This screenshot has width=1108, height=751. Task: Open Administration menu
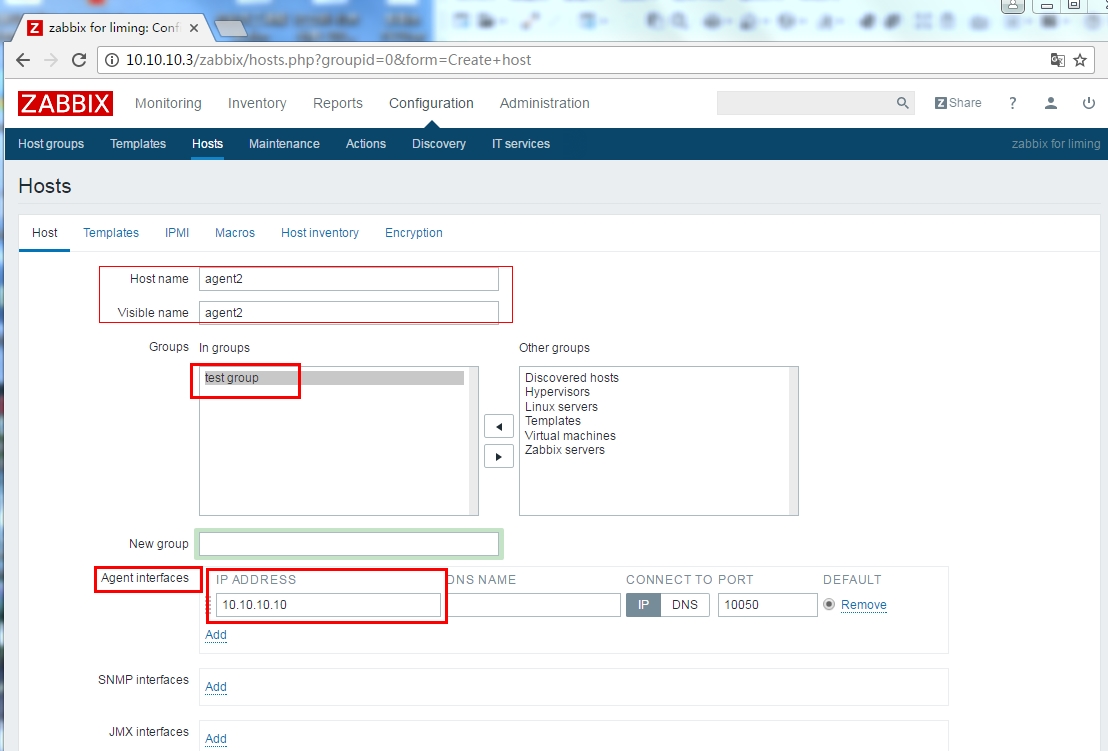(x=544, y=103)
